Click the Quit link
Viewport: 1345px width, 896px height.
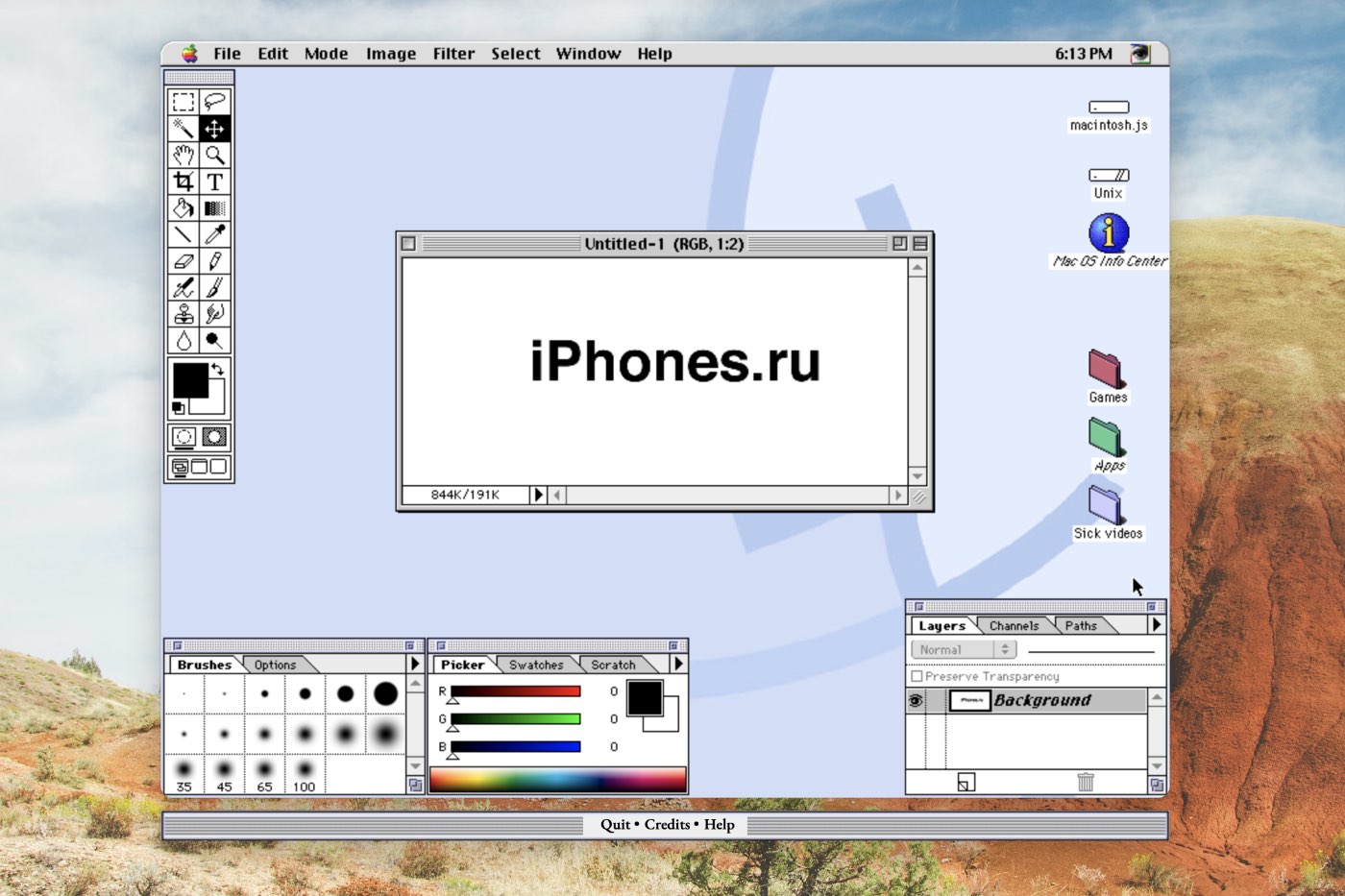(615, 824)
